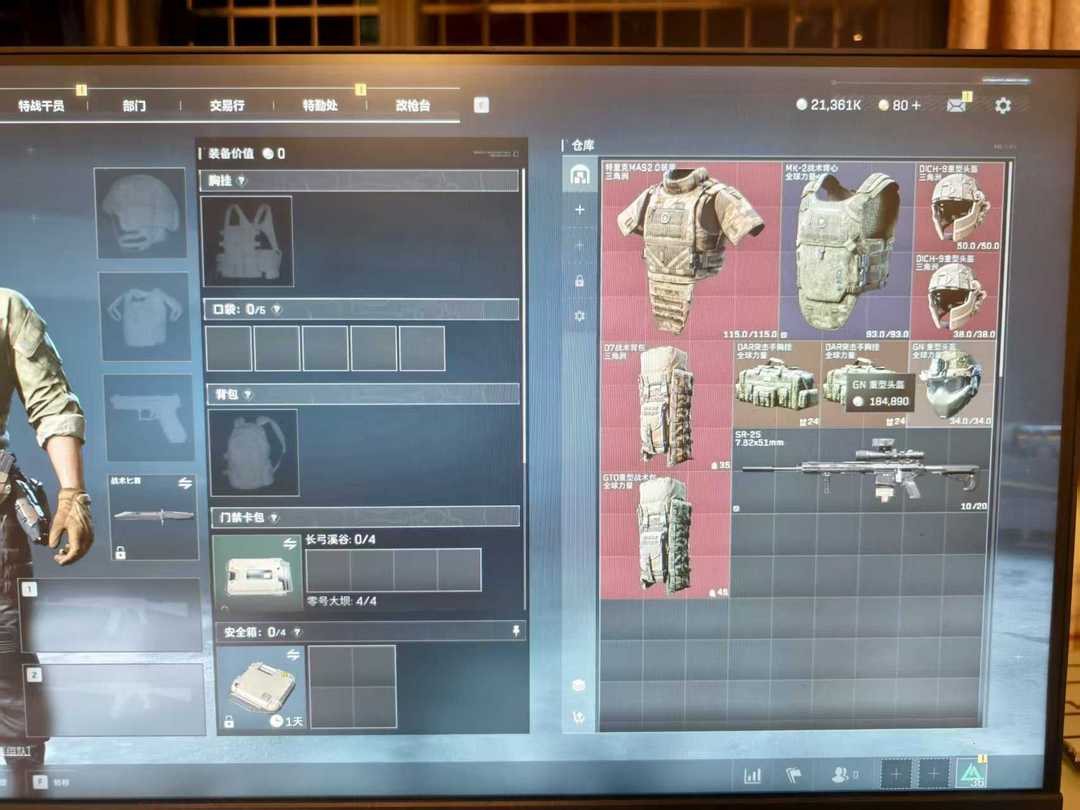Click the coin icon beside 21,361K
The image size is (1080, 810).
pos(801,105)
